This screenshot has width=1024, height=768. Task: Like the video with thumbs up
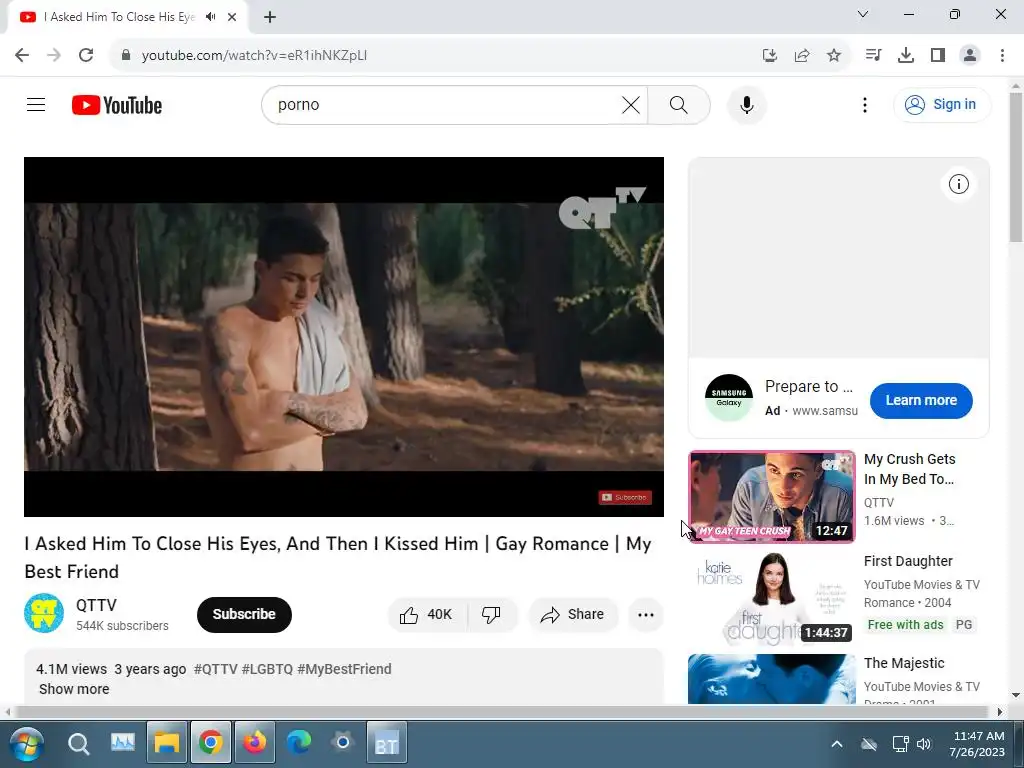click(427, 615)
